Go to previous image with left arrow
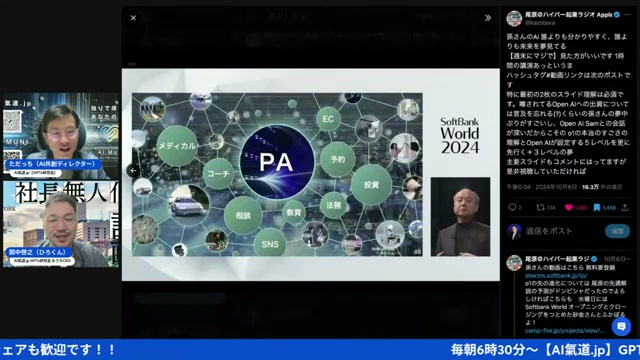The width and height of the screenshot is (640, 360). coord(133,171)
